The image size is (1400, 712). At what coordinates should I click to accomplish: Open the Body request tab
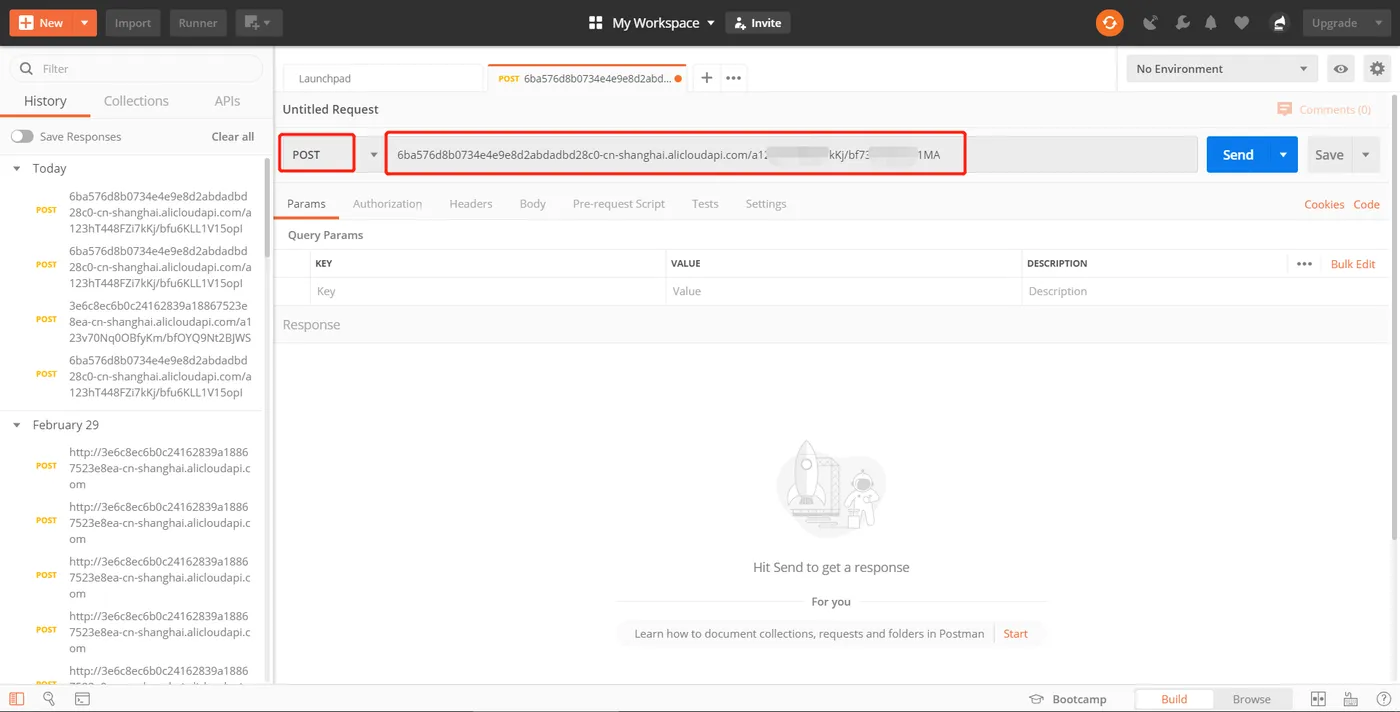coord(533,204)
